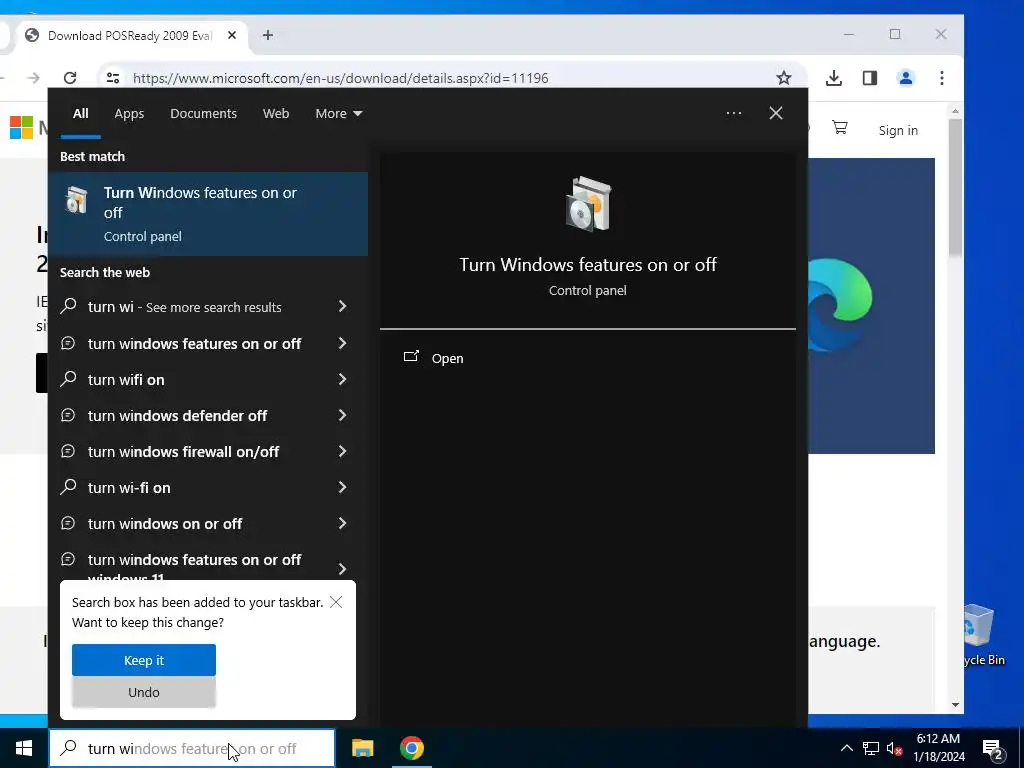Expand arrow for 'turn windows on or off'

click(342, 522)
